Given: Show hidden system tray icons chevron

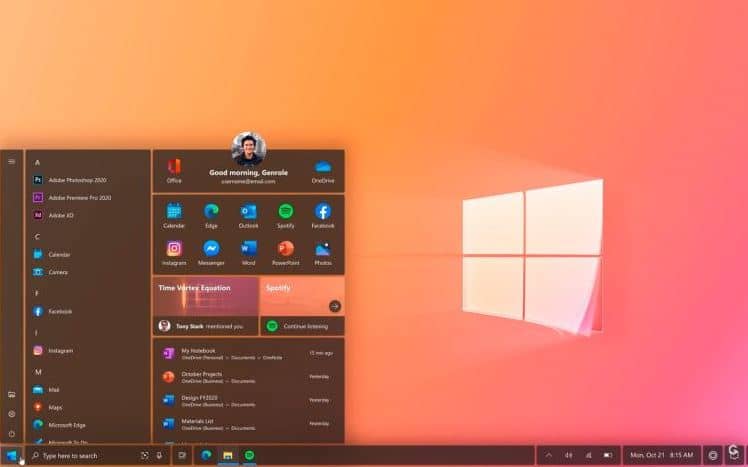Looking at the screenshot, I should pos(548,456).
